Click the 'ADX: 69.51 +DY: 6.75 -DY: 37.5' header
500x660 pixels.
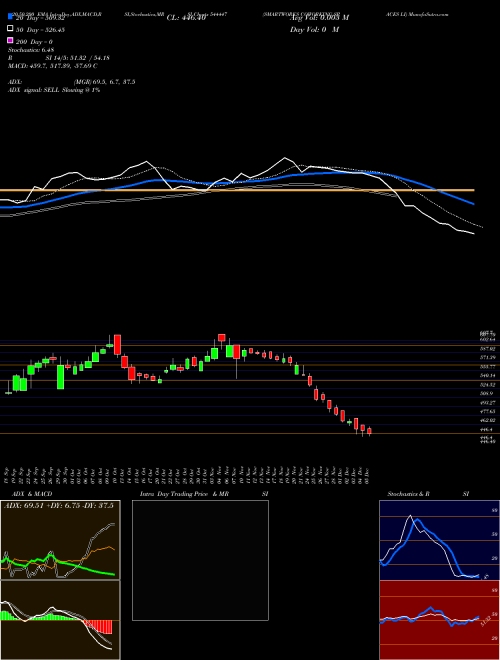tap(59, 506)
